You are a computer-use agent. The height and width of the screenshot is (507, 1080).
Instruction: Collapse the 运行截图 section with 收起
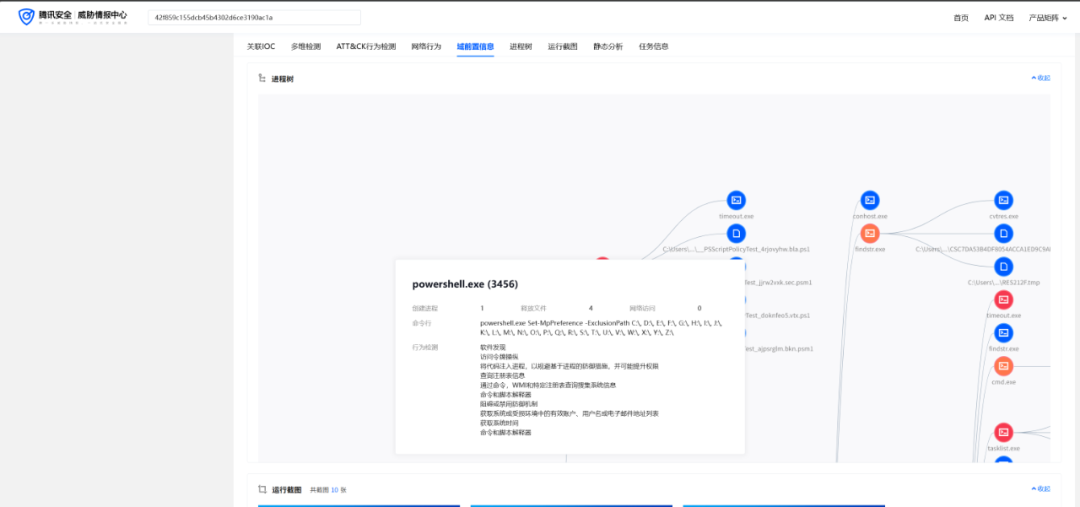point(1041,488)
